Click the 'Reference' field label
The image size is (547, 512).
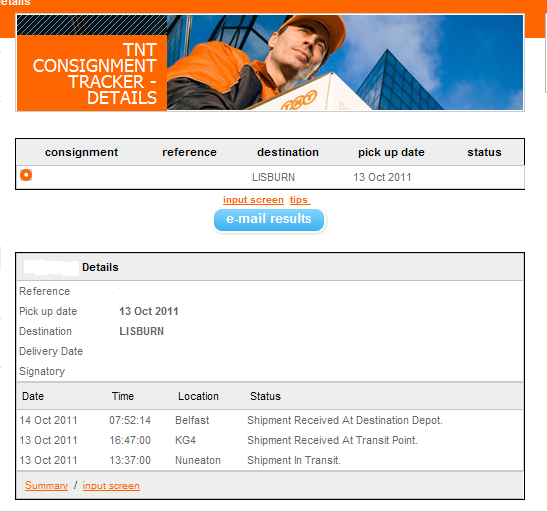[44, 291]
